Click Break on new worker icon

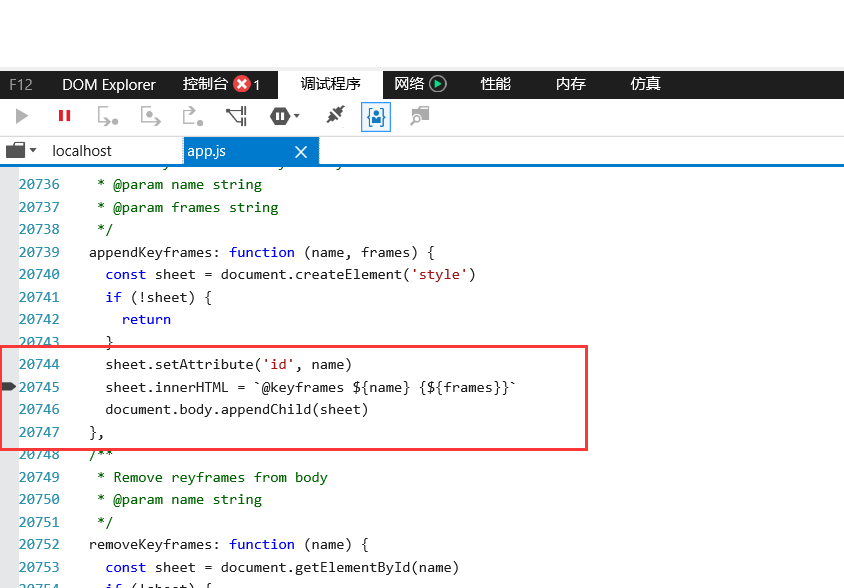point(237,116)
